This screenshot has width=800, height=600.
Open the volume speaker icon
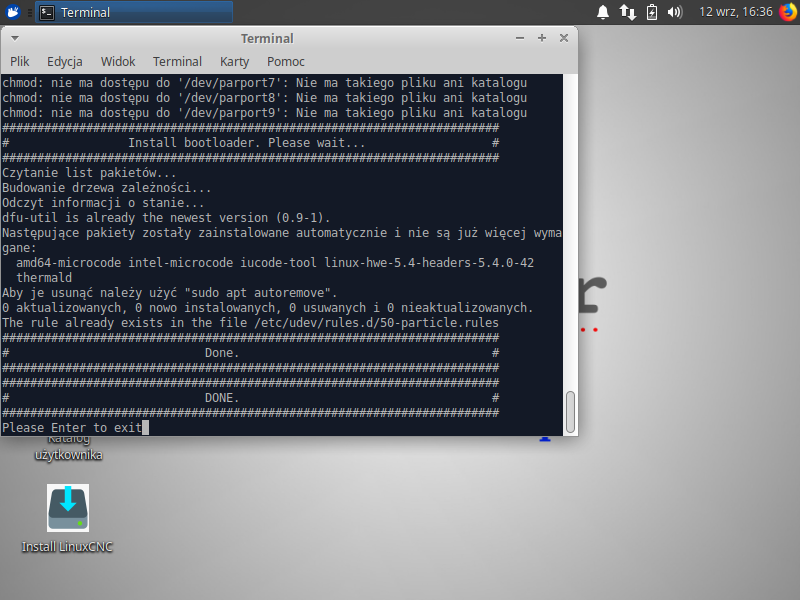(675, 12)
